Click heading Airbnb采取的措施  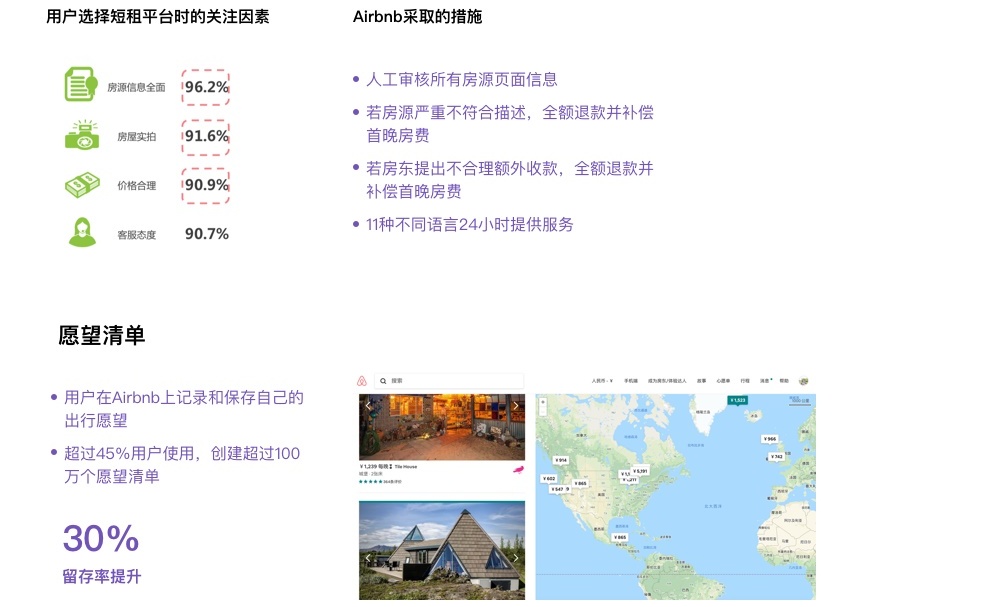tap(417, 17)
